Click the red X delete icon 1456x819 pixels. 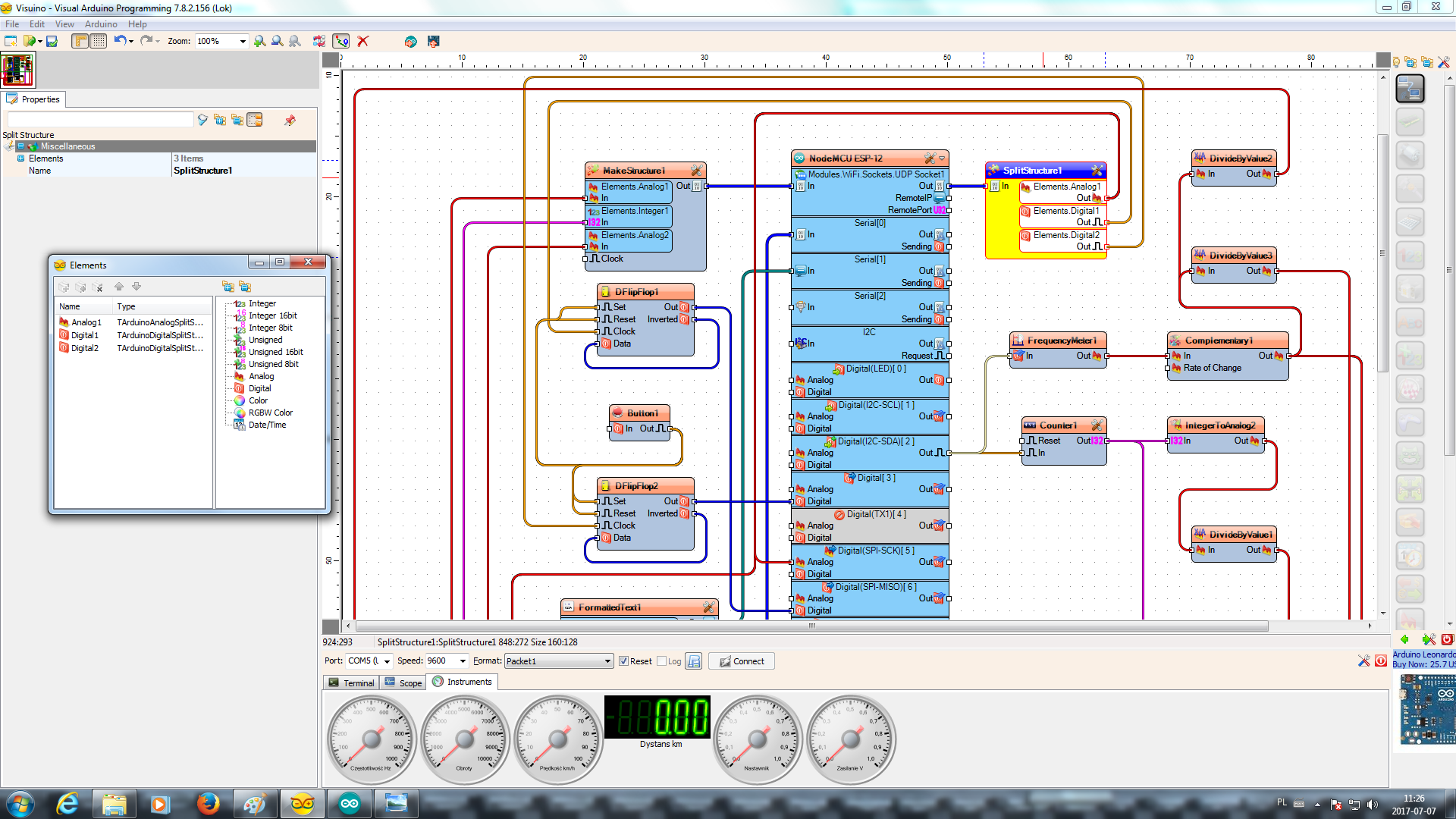[x=363, y=41]
